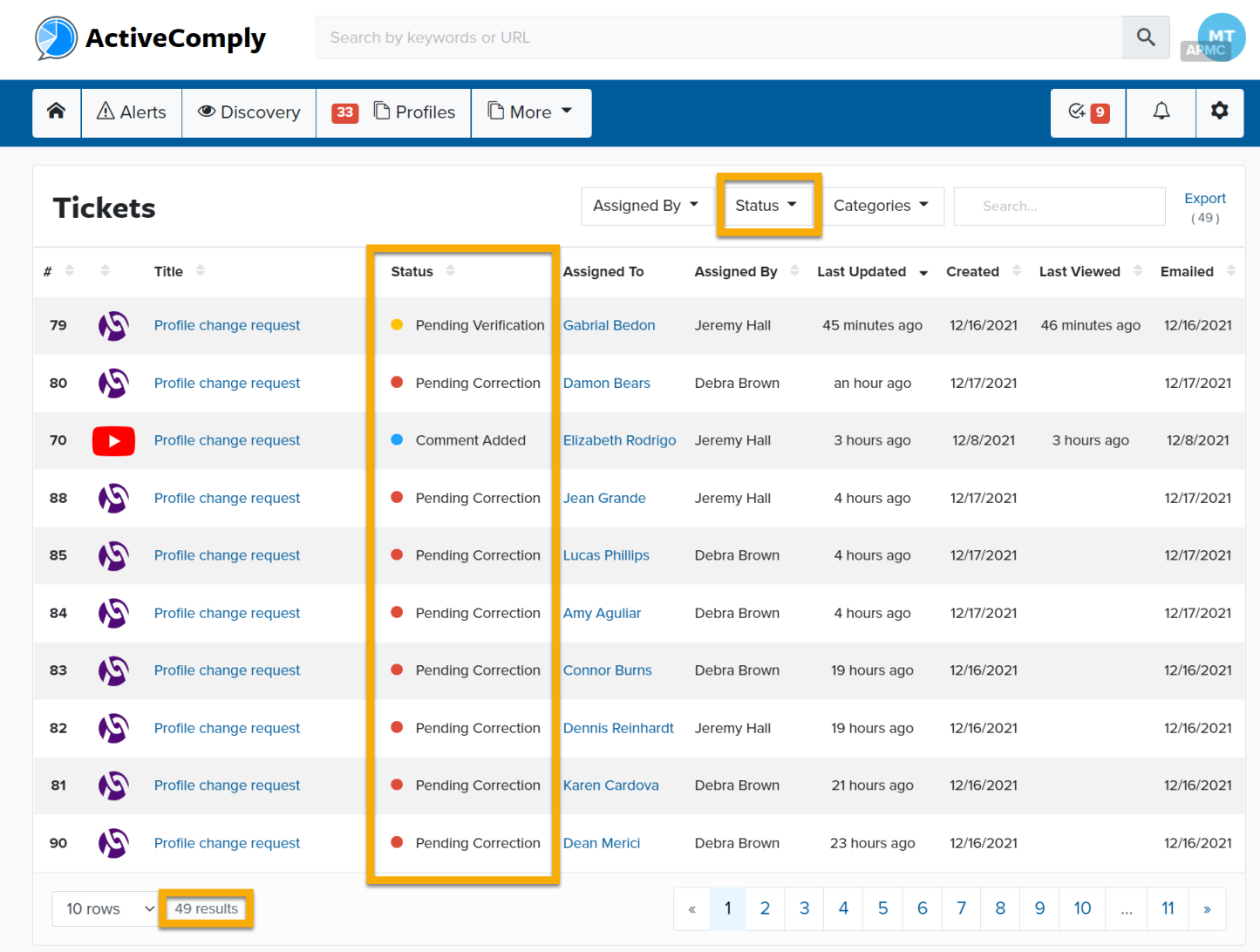The image size is (1260, 952).
Task: Open tasks icon with 9 badge
Action: (x=1087, y=112)
